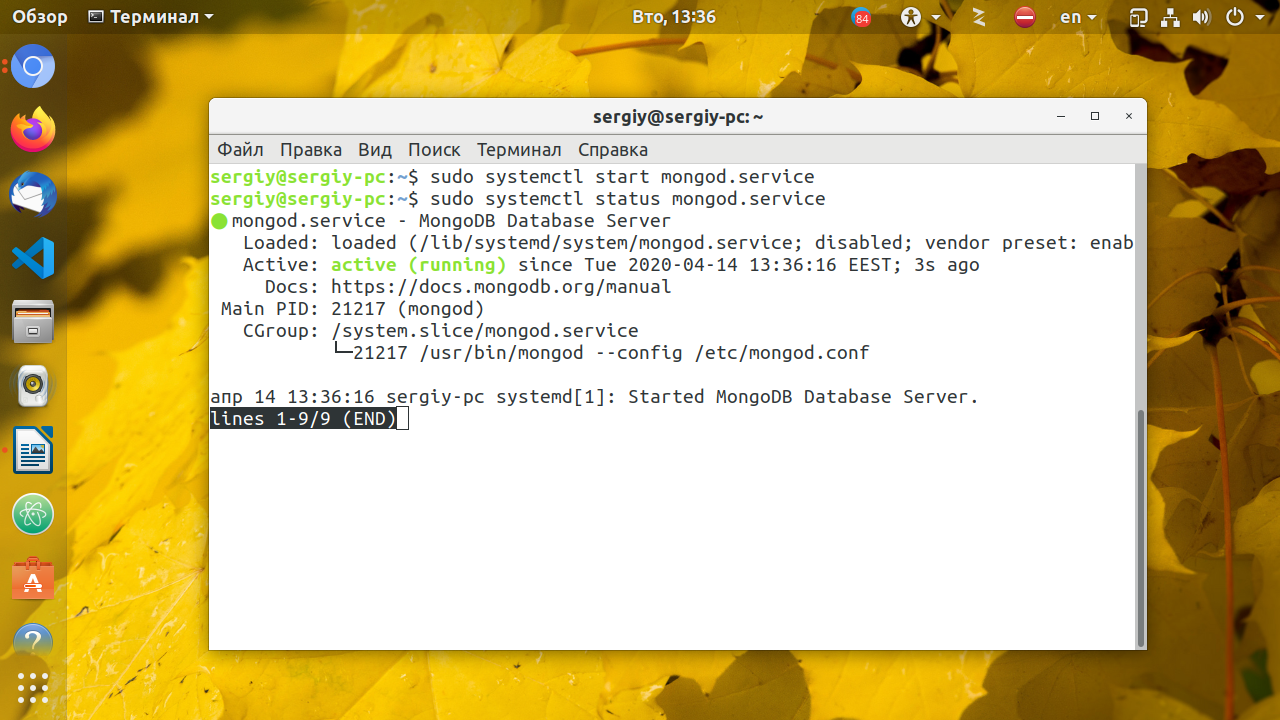Open the Файл menu in terminal
Screen dimensions: 1280x720
tap(240, 150)
